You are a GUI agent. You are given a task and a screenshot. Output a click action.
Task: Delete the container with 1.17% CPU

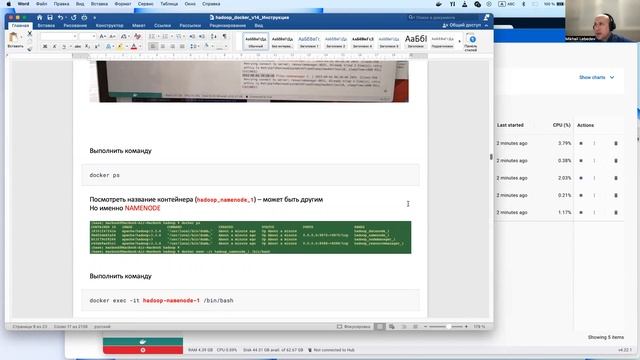point(616,212)
